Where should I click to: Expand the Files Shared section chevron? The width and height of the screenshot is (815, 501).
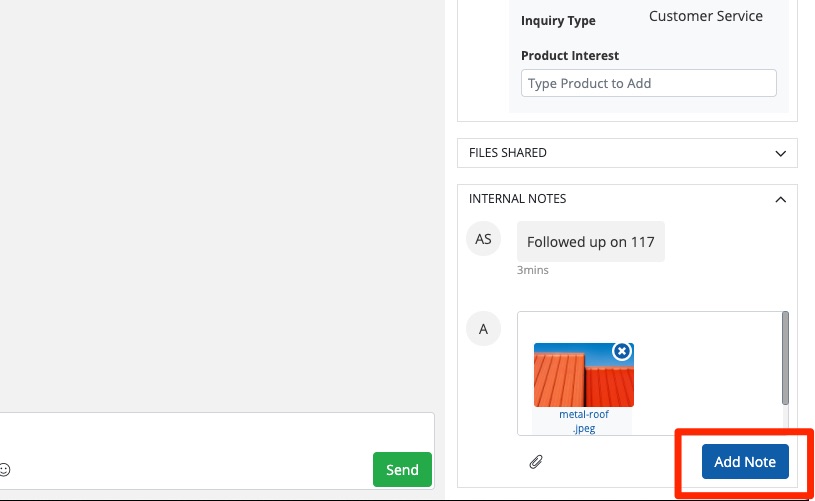(781, 153)
